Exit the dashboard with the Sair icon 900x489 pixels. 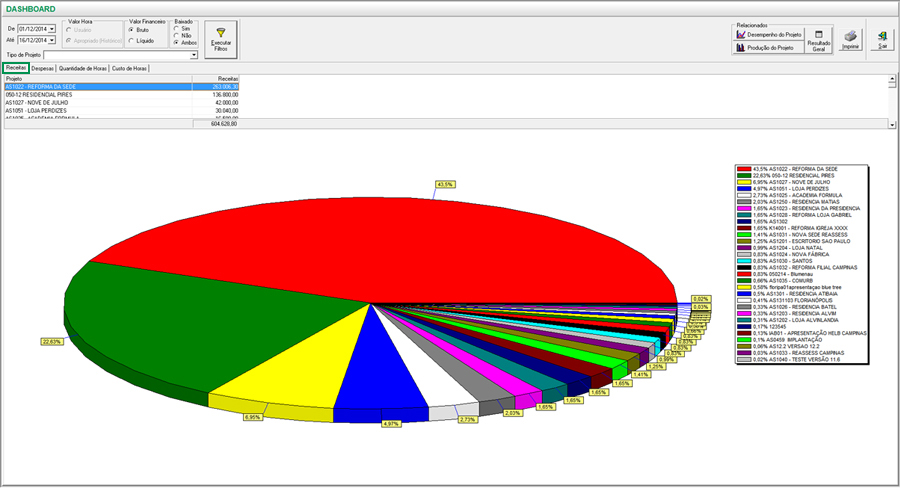[x=882, y=40]
